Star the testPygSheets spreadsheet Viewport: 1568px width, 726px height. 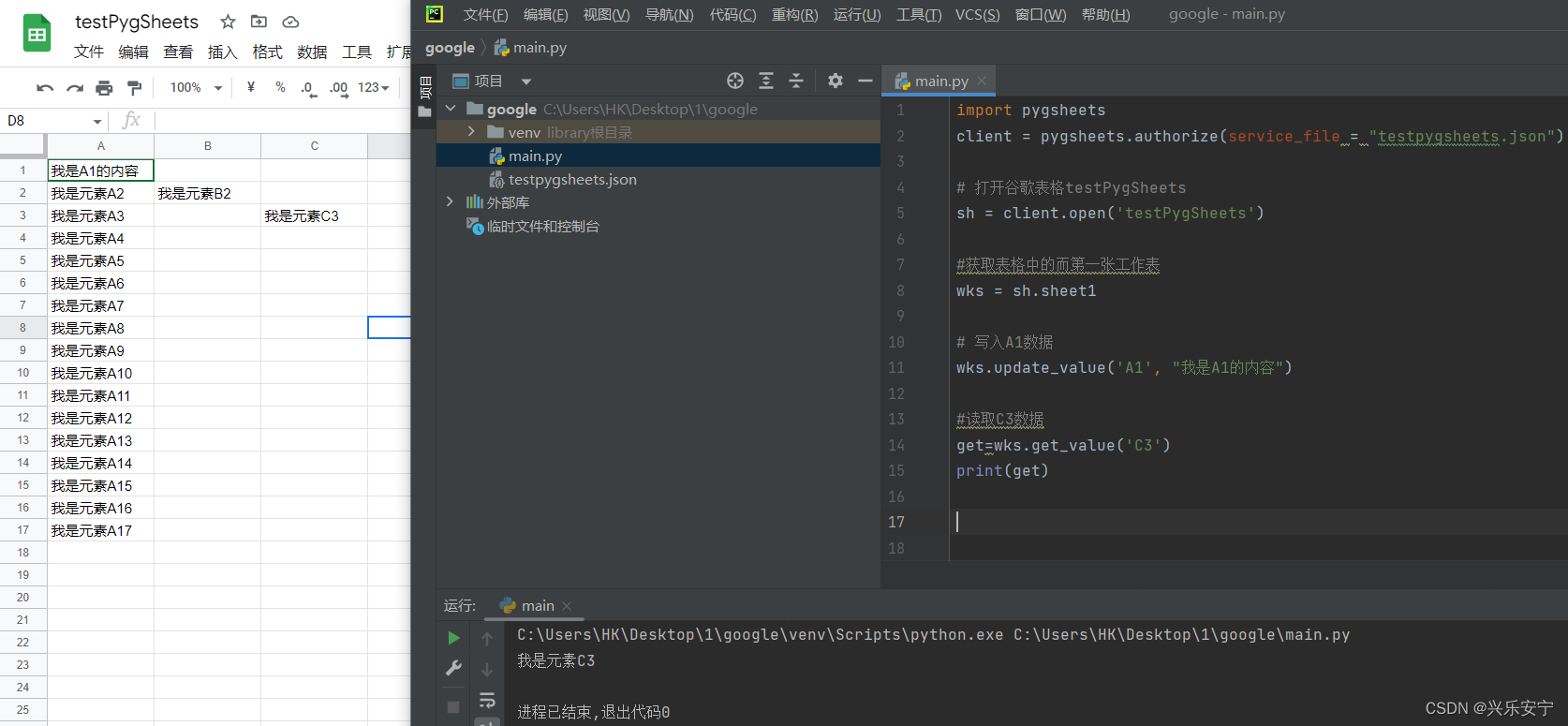[x=228, y=22]
